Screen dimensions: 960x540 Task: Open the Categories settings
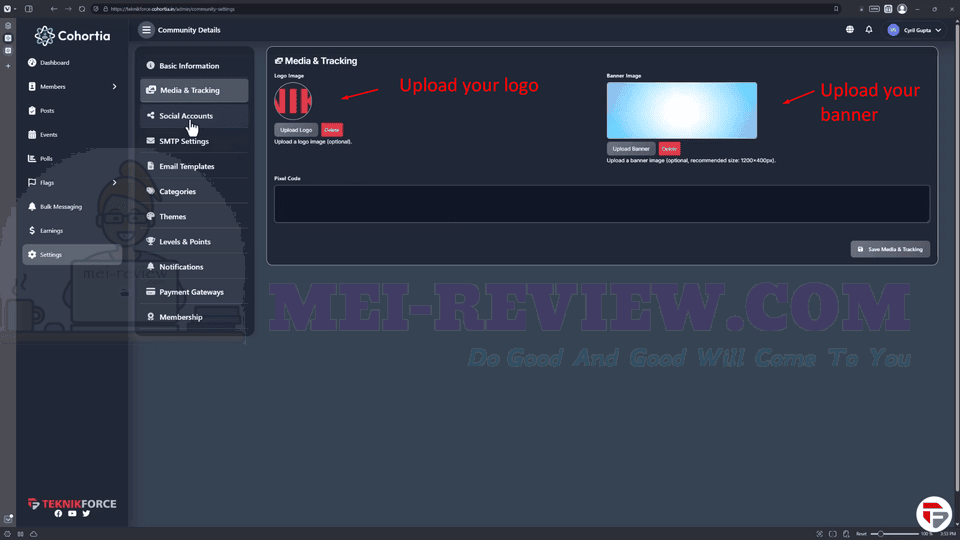coord(194,191)
